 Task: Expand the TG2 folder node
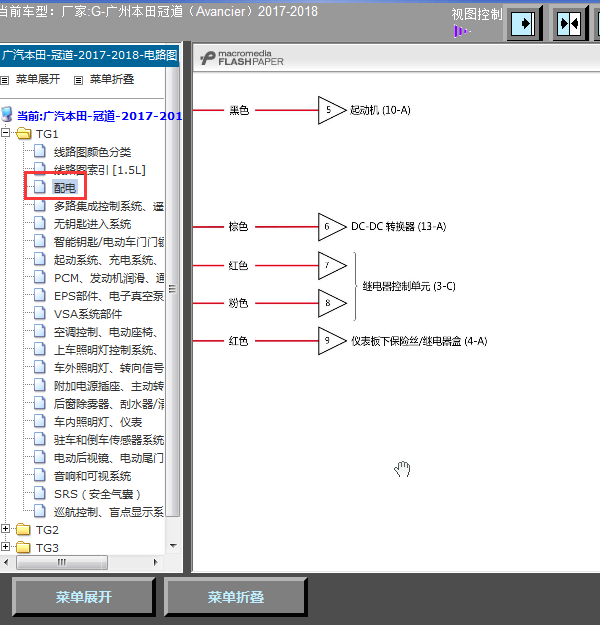pos(6,529)
